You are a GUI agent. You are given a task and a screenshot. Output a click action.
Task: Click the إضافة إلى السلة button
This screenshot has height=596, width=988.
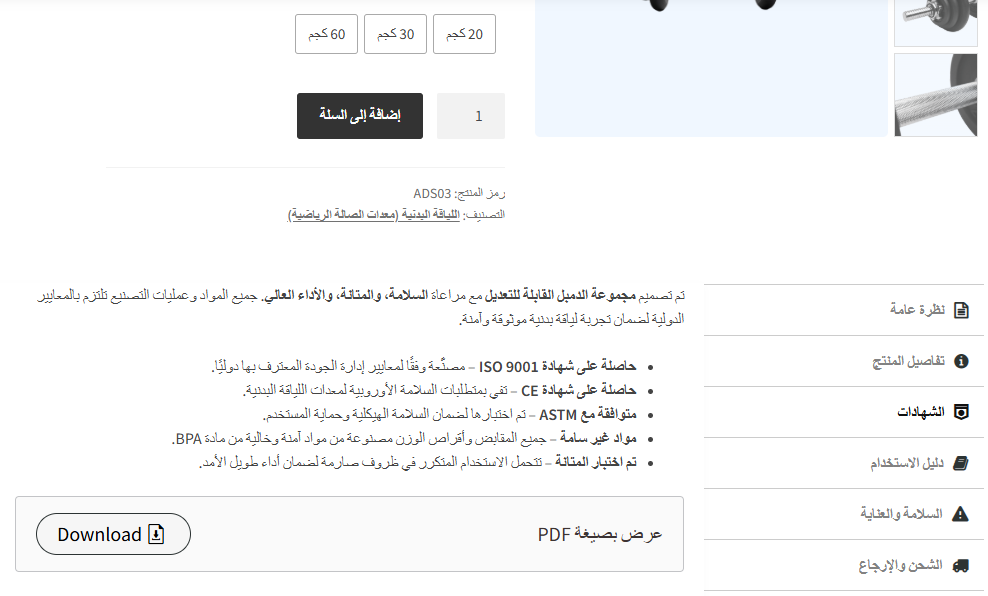[359, 116]
